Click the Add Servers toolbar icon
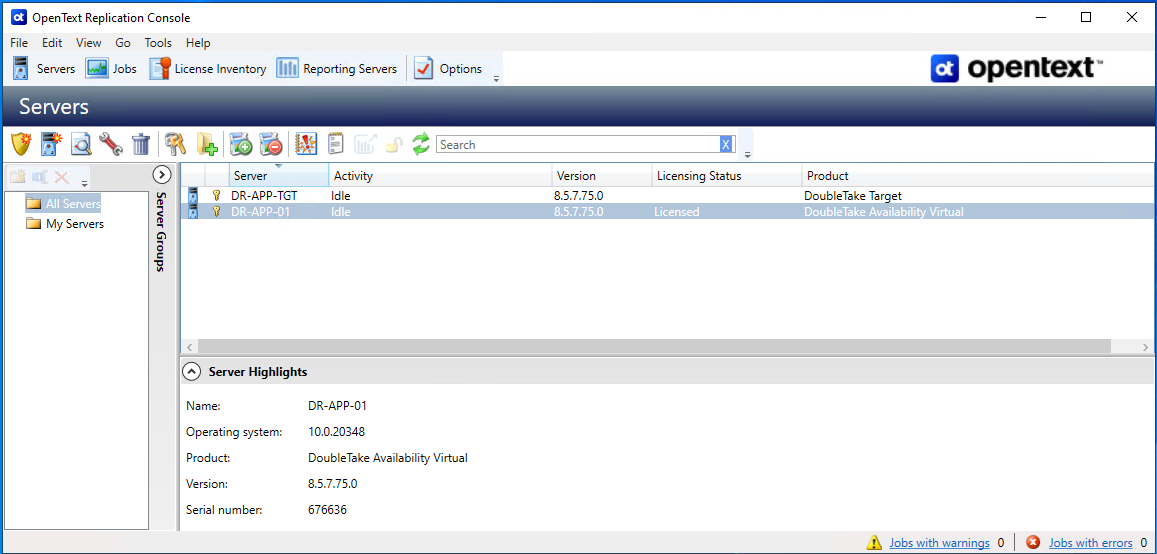Image resolution: width=1157 pixels, height=554 pixels. [51, 145]
